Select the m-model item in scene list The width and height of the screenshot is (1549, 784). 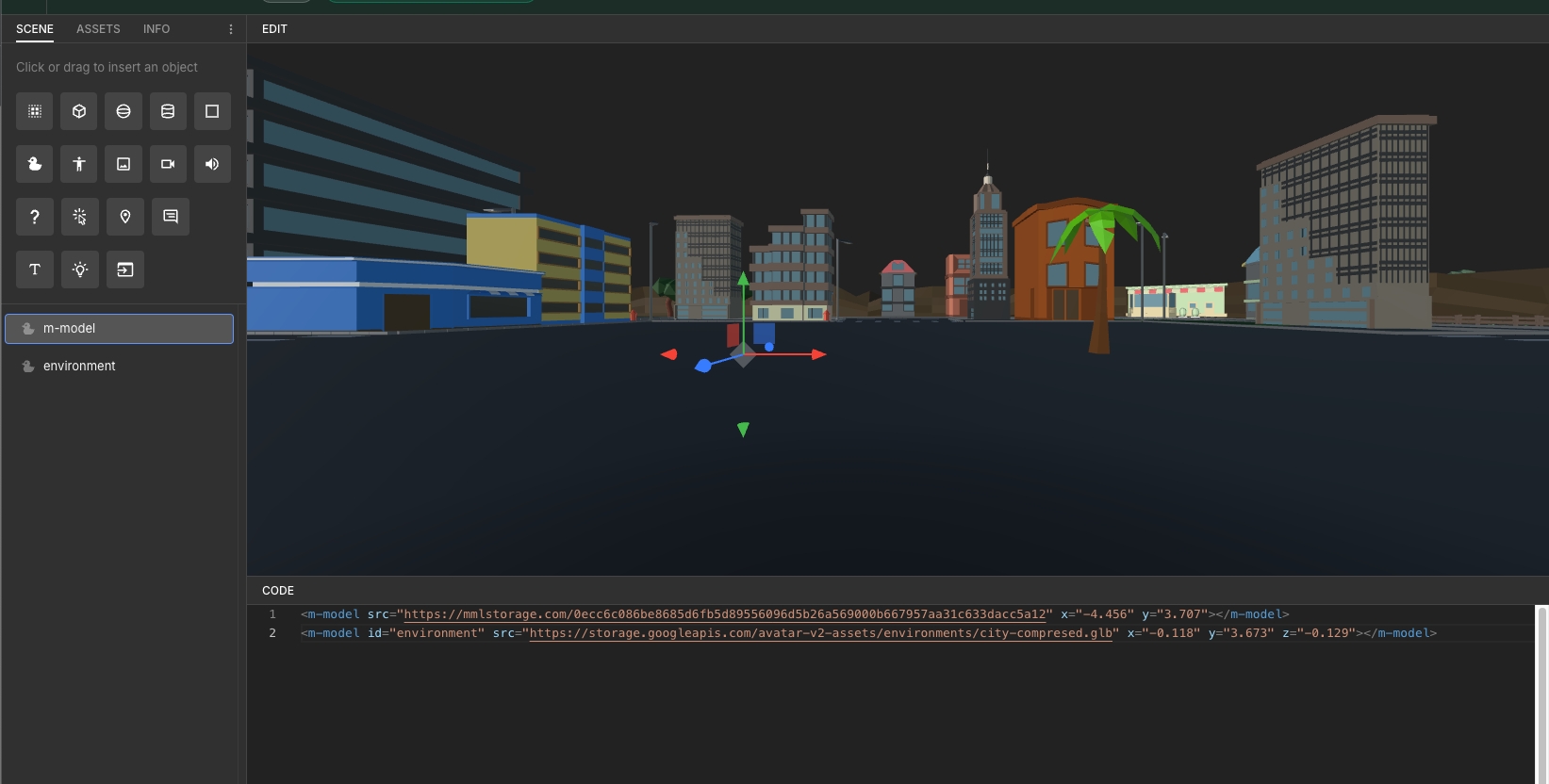(70, 329)
